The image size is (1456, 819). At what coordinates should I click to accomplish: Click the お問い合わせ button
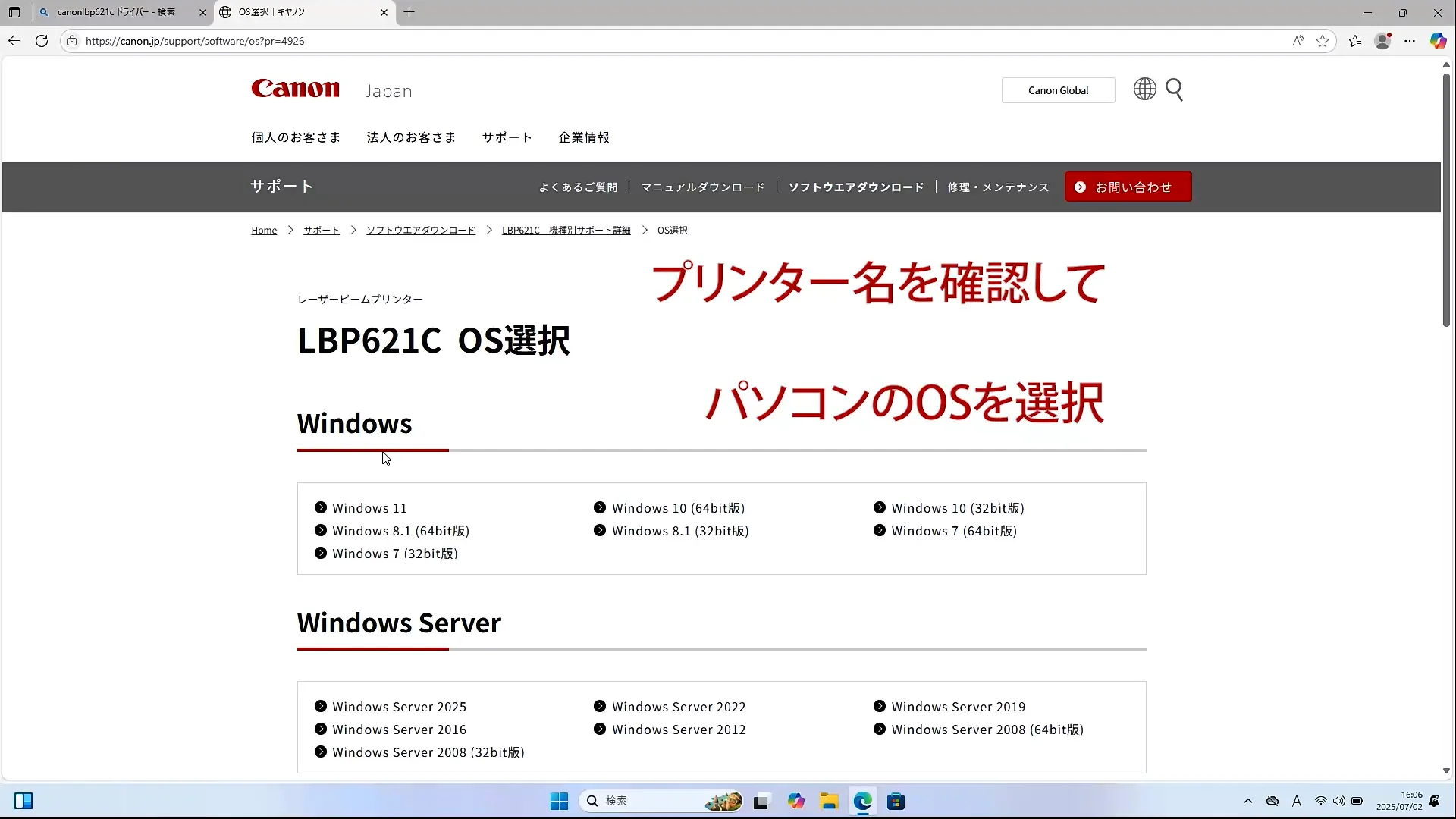point(1128,187)
